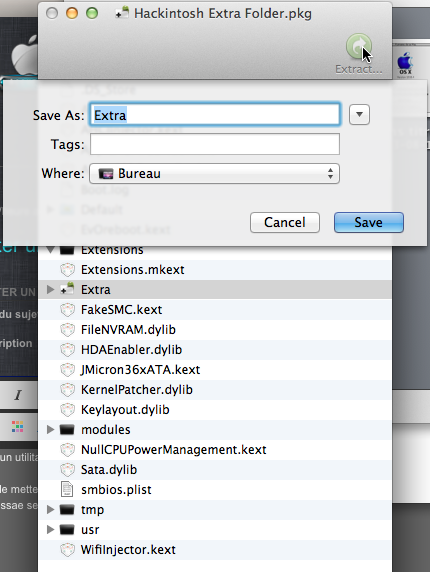Screen dimensions: 430x572
Task: Select the FileNVRAM.dylib row
Action: 215,330
